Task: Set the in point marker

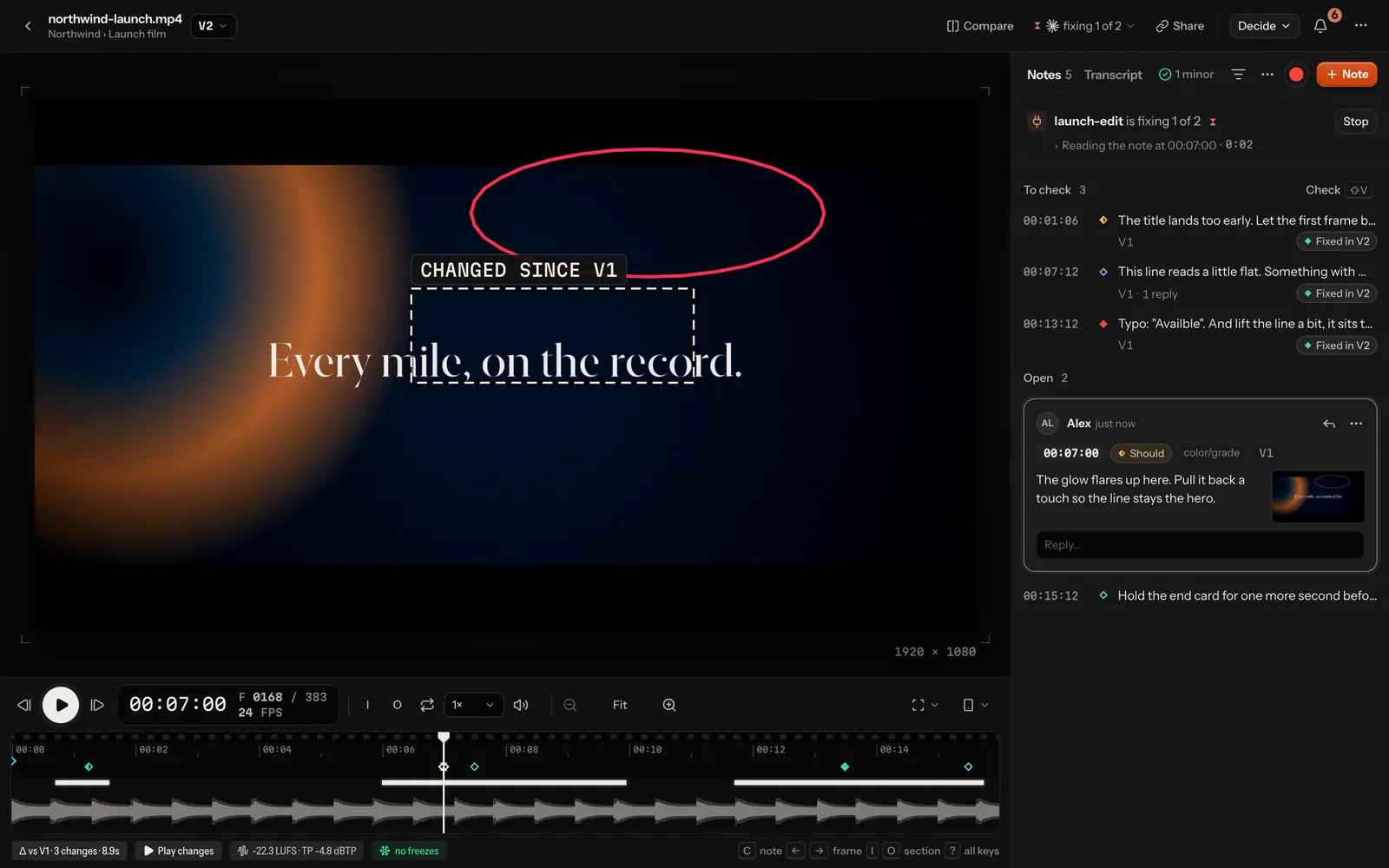Action: (x=367, y=705)
